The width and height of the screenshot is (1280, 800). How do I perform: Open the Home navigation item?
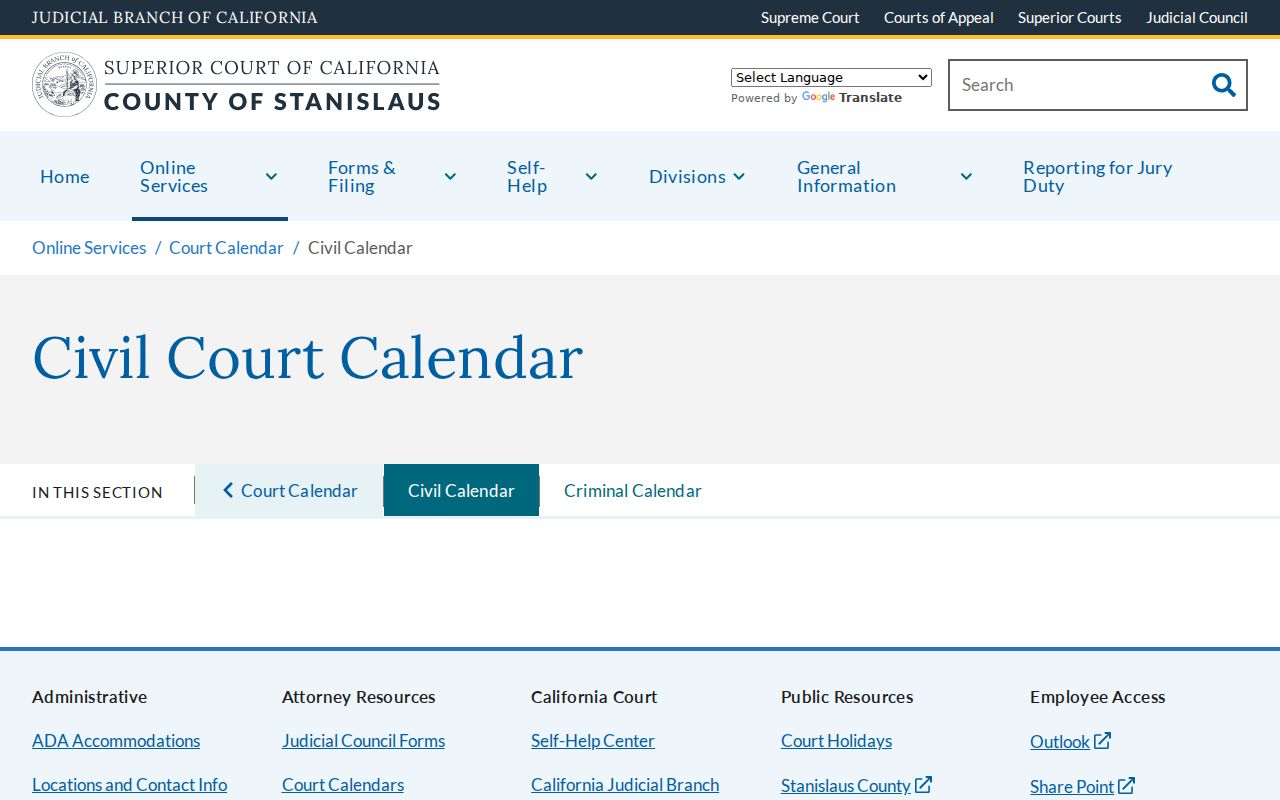point(65,176)
